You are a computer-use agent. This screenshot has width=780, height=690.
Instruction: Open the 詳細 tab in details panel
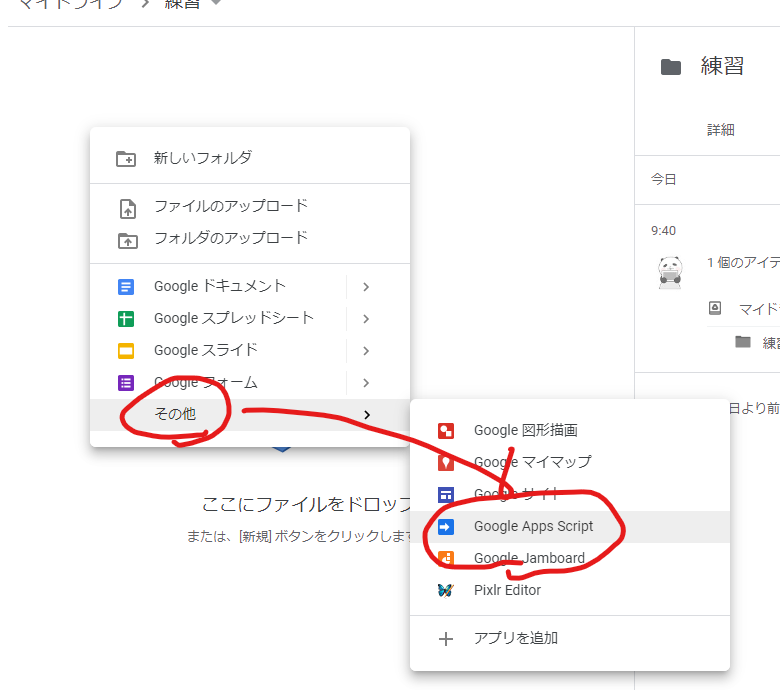720,130
